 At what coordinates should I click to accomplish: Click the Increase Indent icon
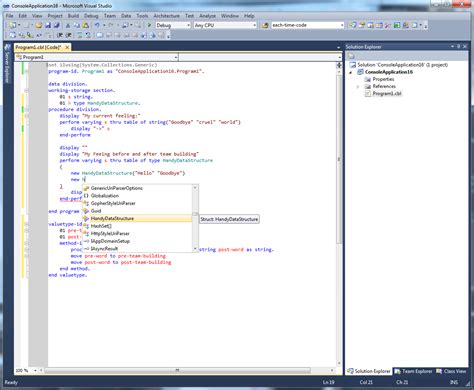[x=69, y=35]
